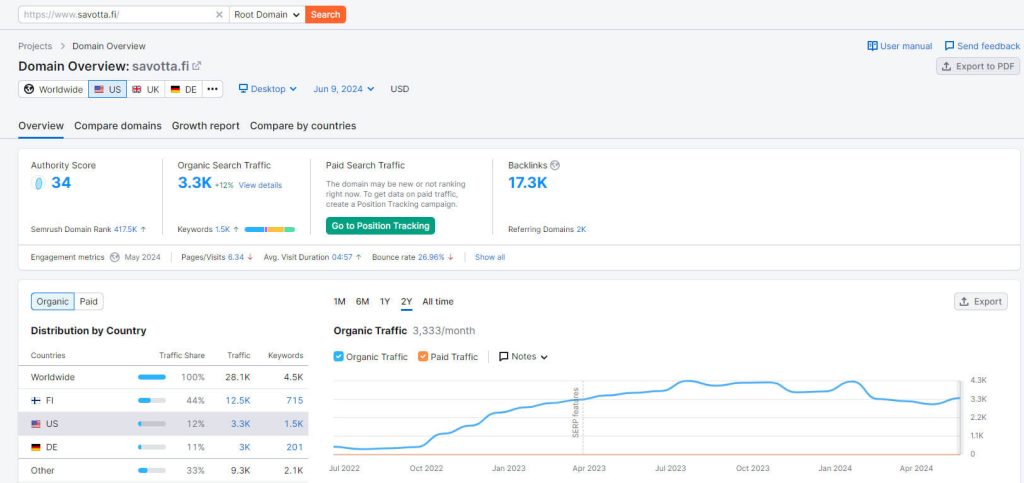This screenshot has width=1024, height=483.
Task: Click the Send feedback chat icon
Action: point(950,46)
